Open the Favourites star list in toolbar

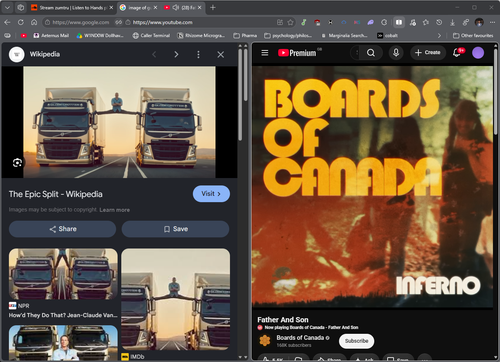(426, 22)
